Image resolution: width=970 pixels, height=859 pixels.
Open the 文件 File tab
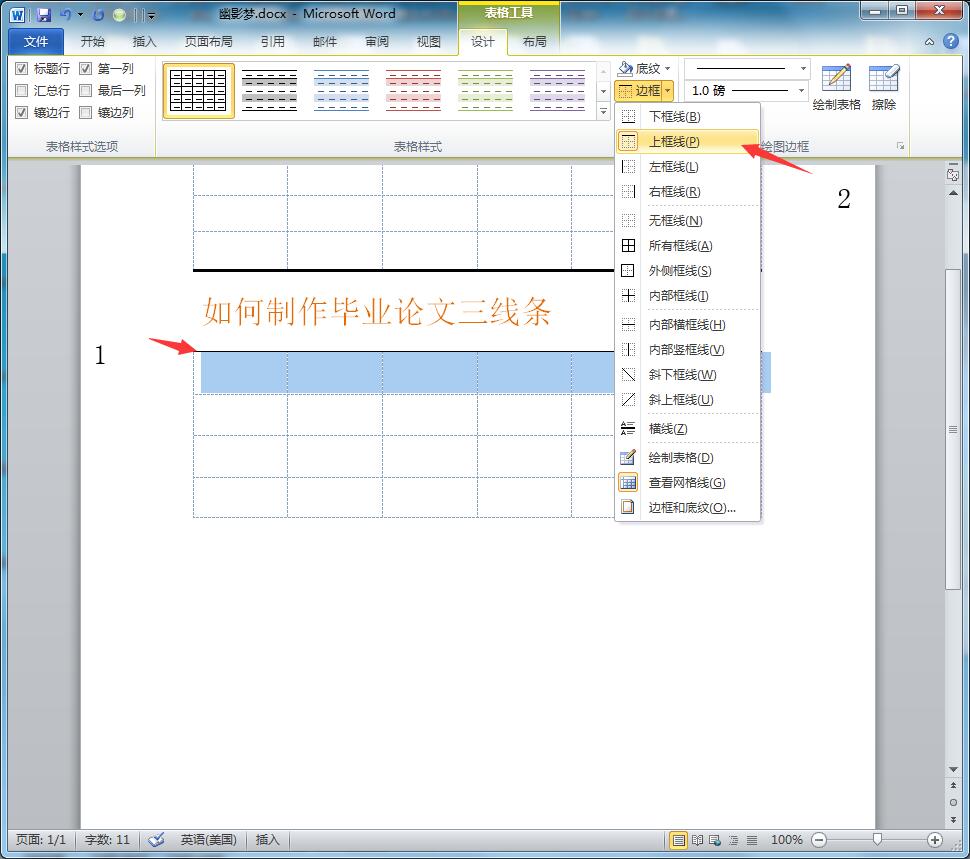coord(36,41)
